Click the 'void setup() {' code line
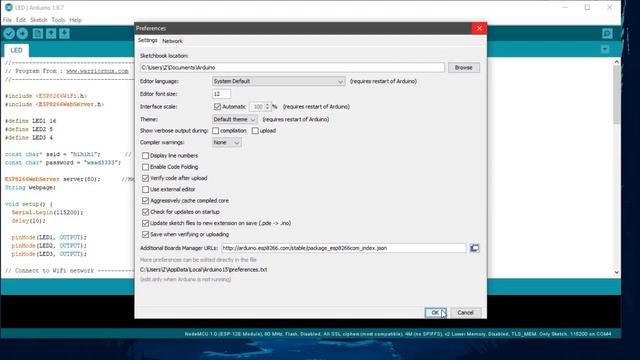The width and height of the screenshot is (640, 360). tap(29, 204)
